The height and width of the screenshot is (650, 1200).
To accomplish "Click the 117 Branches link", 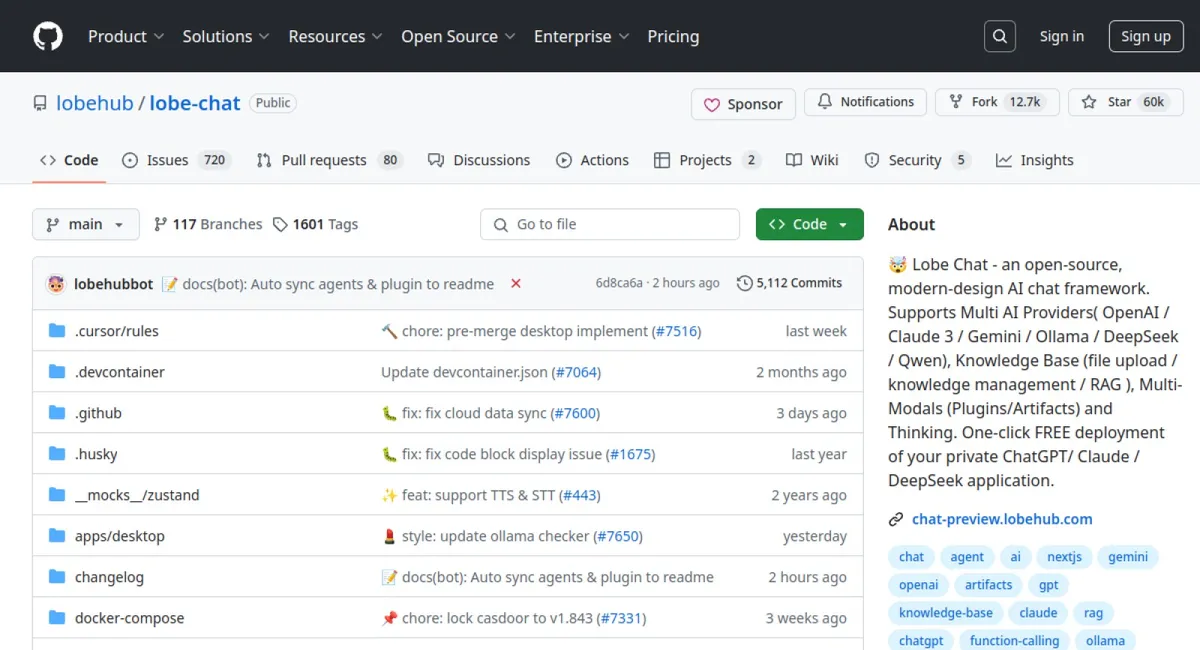I will pyautogui.click(x=208, y=225).
